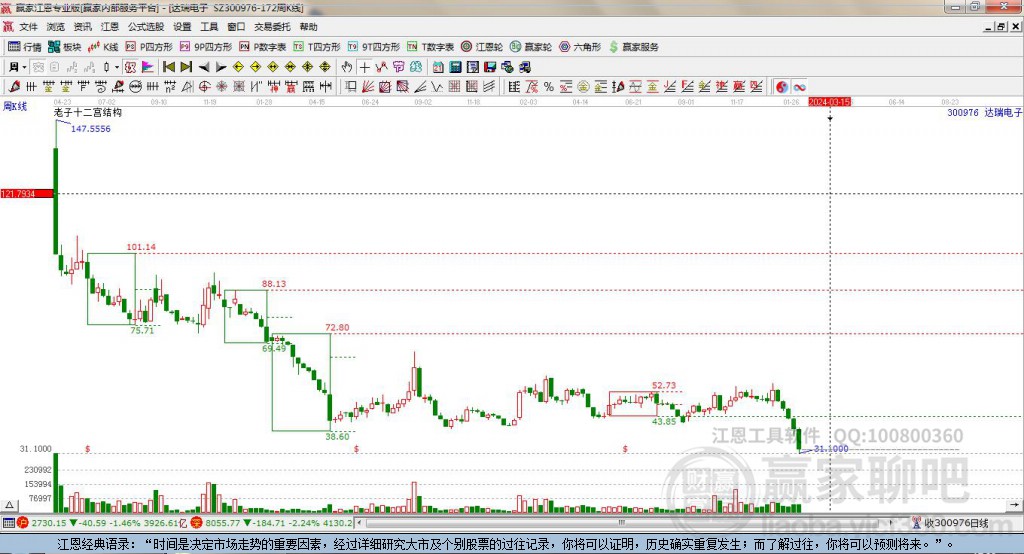Click the right arrow at chart edge
The height and width of the screenshot is (554, 1024).
pos(1014,505)
